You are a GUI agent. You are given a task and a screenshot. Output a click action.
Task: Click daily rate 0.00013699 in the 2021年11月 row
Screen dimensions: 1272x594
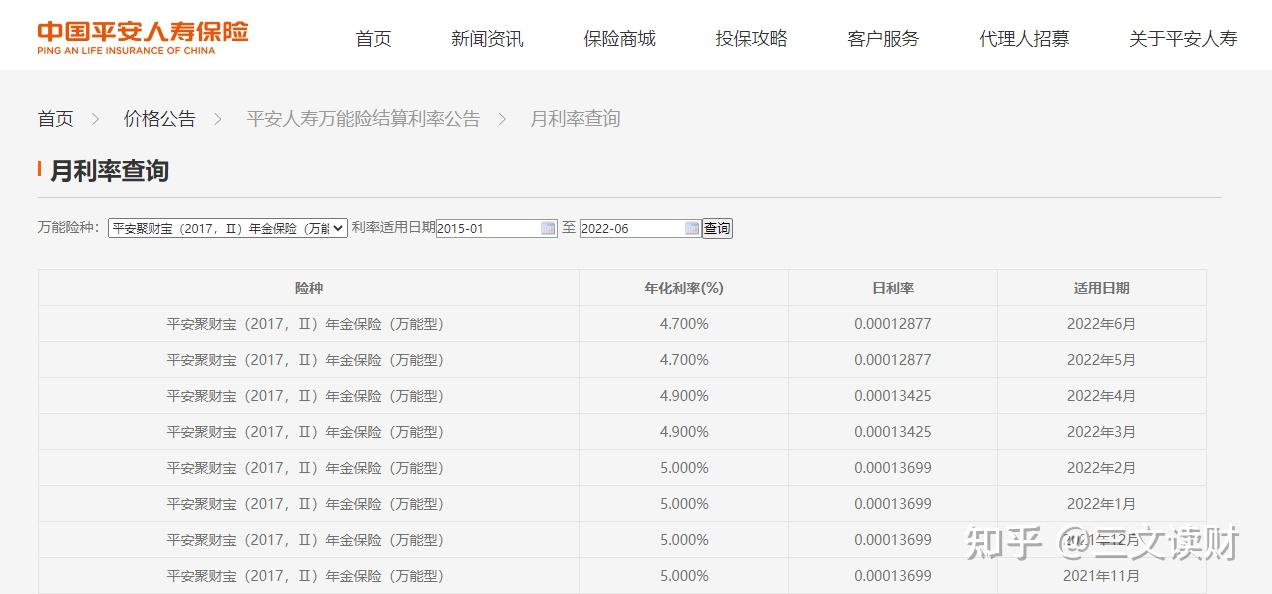[x=893, y=576]
